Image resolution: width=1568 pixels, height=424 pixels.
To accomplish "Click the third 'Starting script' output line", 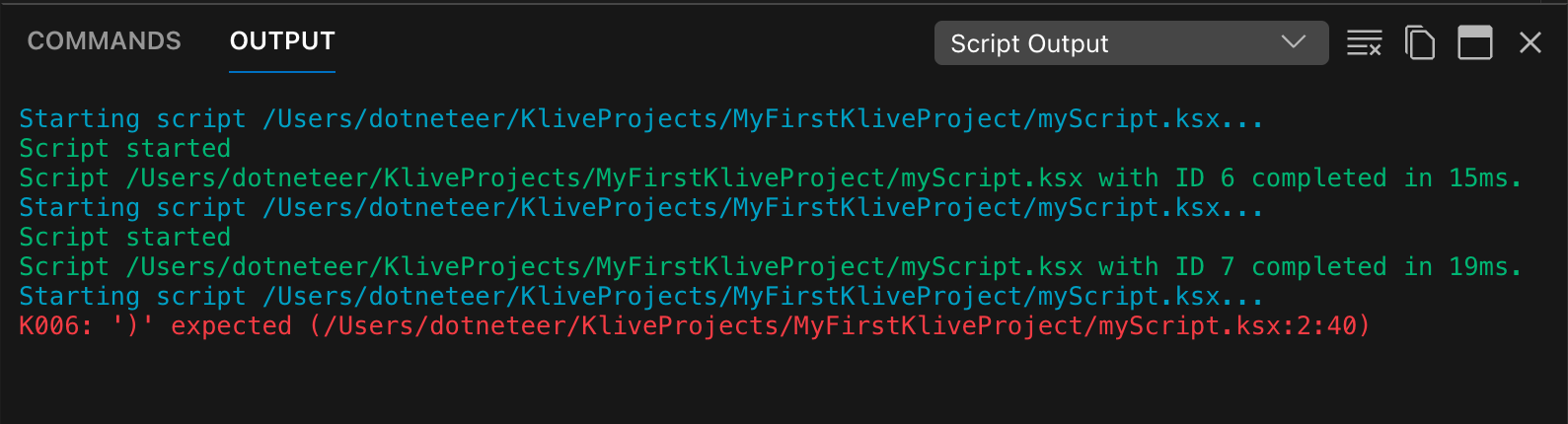I will pos(641,297).
